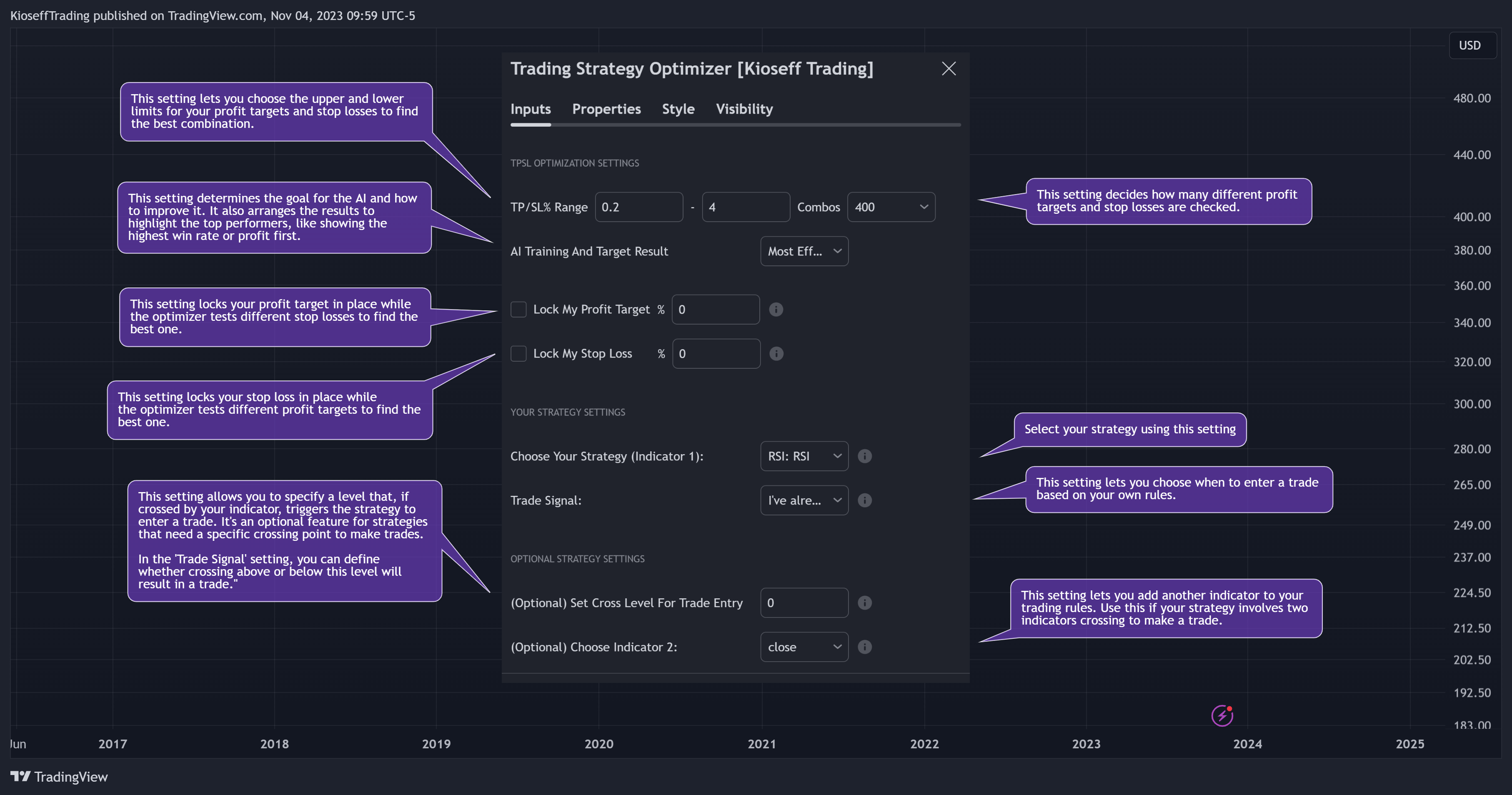Click the 2024 label on time axis
Image resolution: width=1512 pixels, height=795 pixels.
tap(1247, 743)
